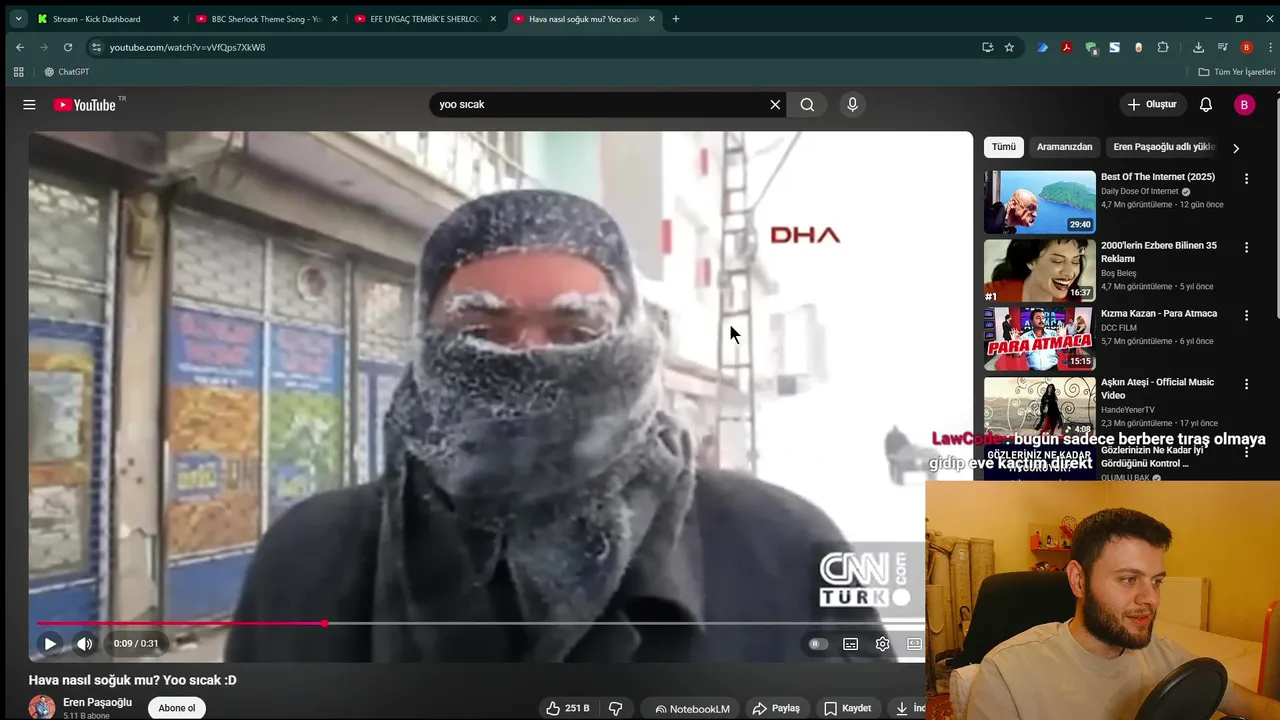1280x720 pixels.
Task: View site information icon in address bar
Action: coord(96,47)
